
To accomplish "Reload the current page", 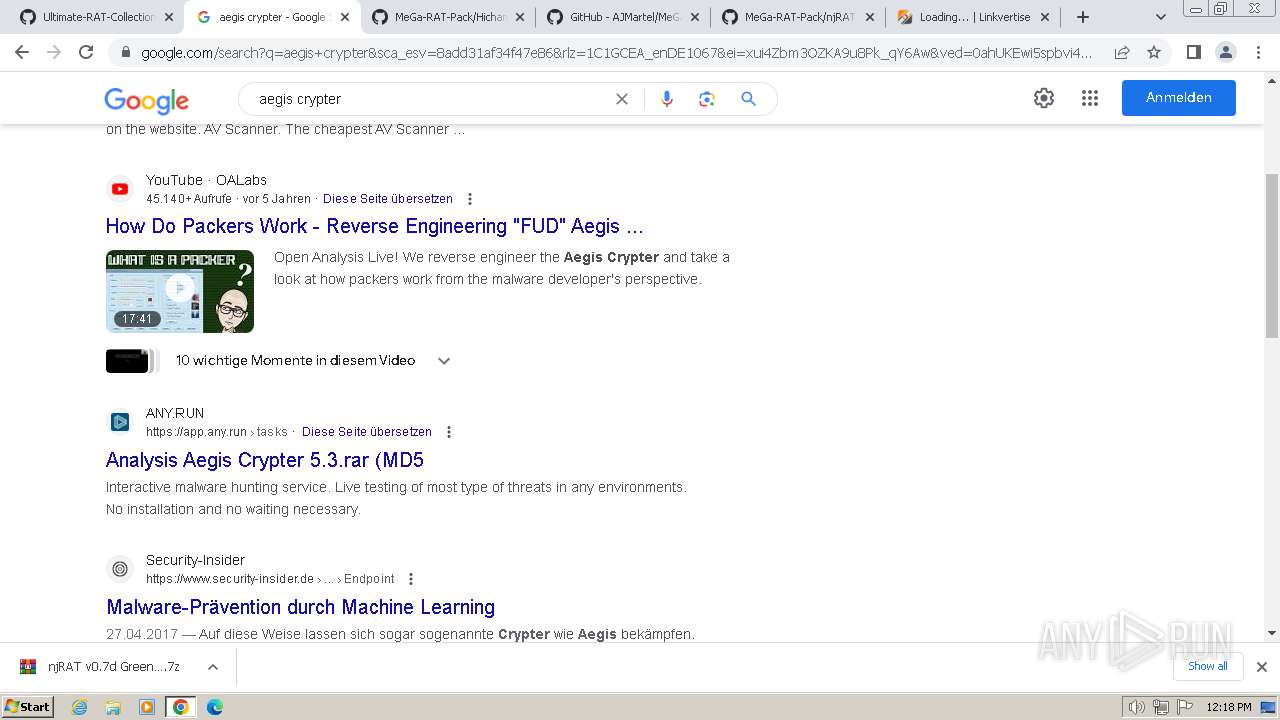I will (x=86, y=52).
